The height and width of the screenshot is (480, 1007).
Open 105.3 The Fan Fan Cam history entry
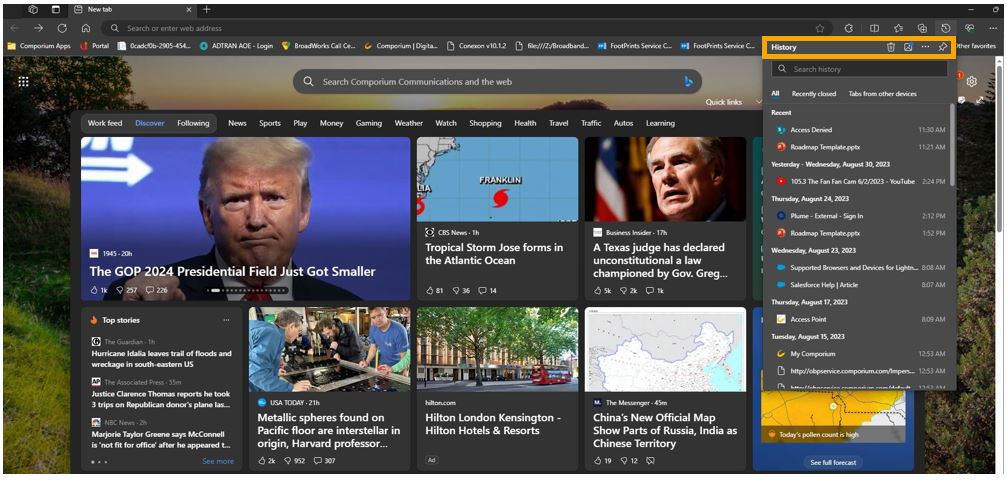pos(859,182)
